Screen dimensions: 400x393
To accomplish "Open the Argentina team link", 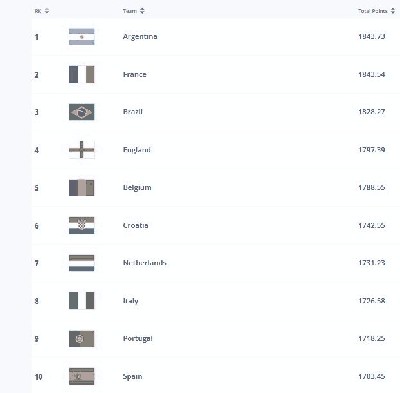I will click(x=140, y=37).
